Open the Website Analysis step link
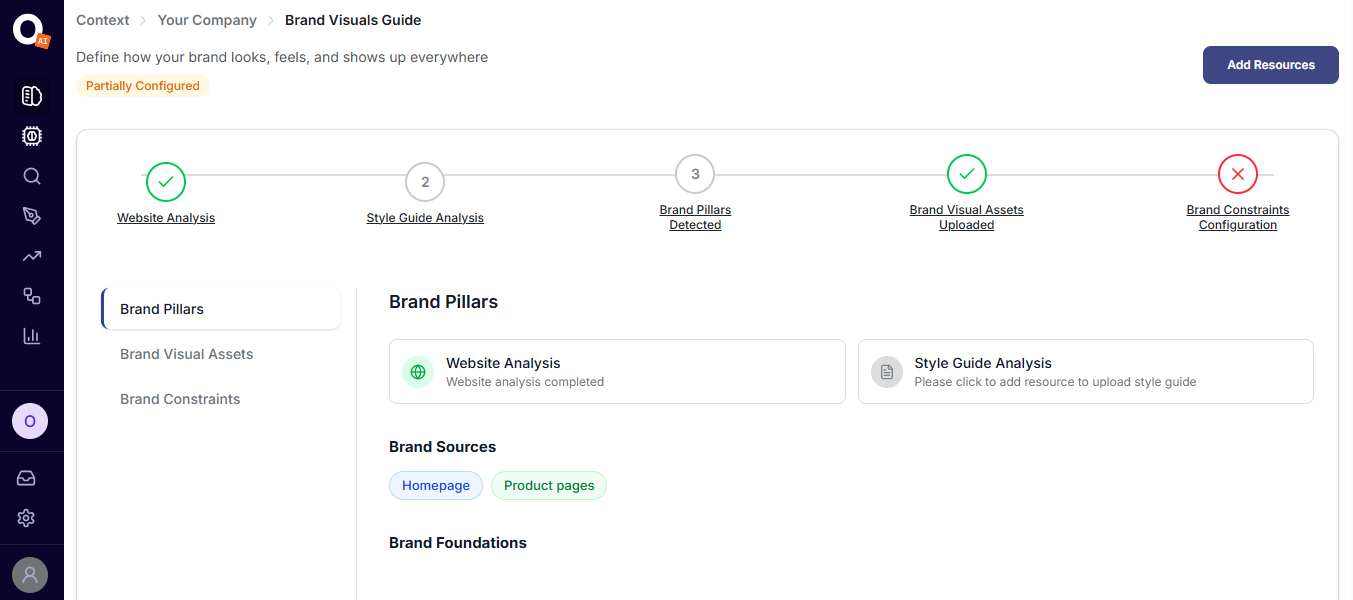Screen dimensions: 1353x600 coord(166,218)
